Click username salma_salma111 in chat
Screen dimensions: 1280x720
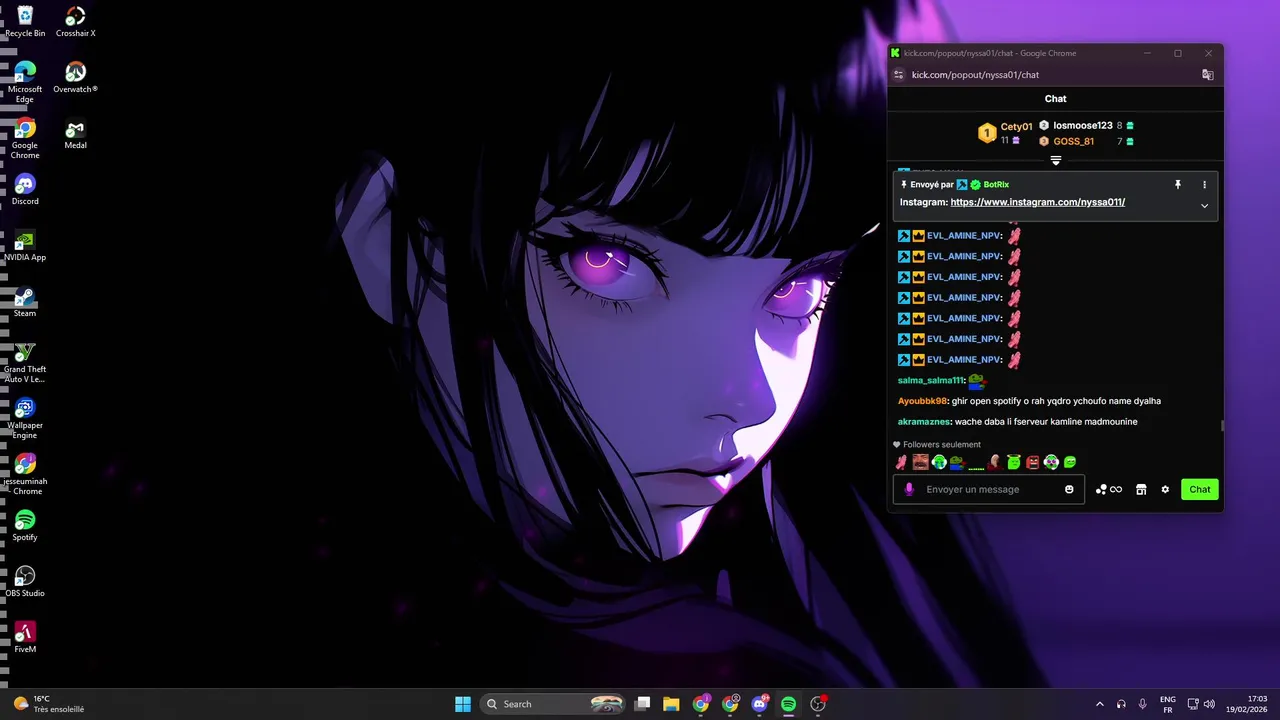(x=931, y=380)
